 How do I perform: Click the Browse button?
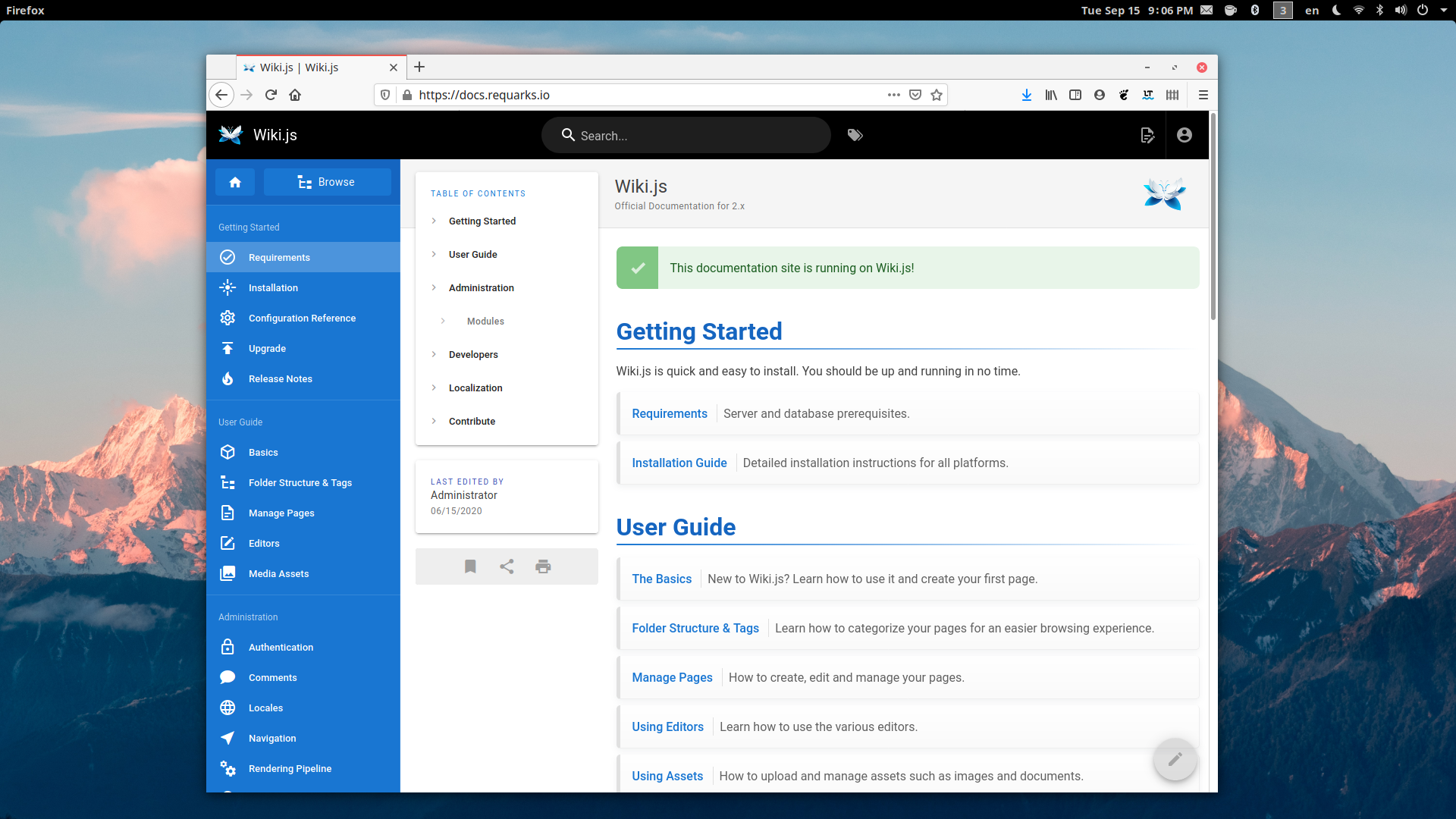pyautogui.click(x=327, y=182)
